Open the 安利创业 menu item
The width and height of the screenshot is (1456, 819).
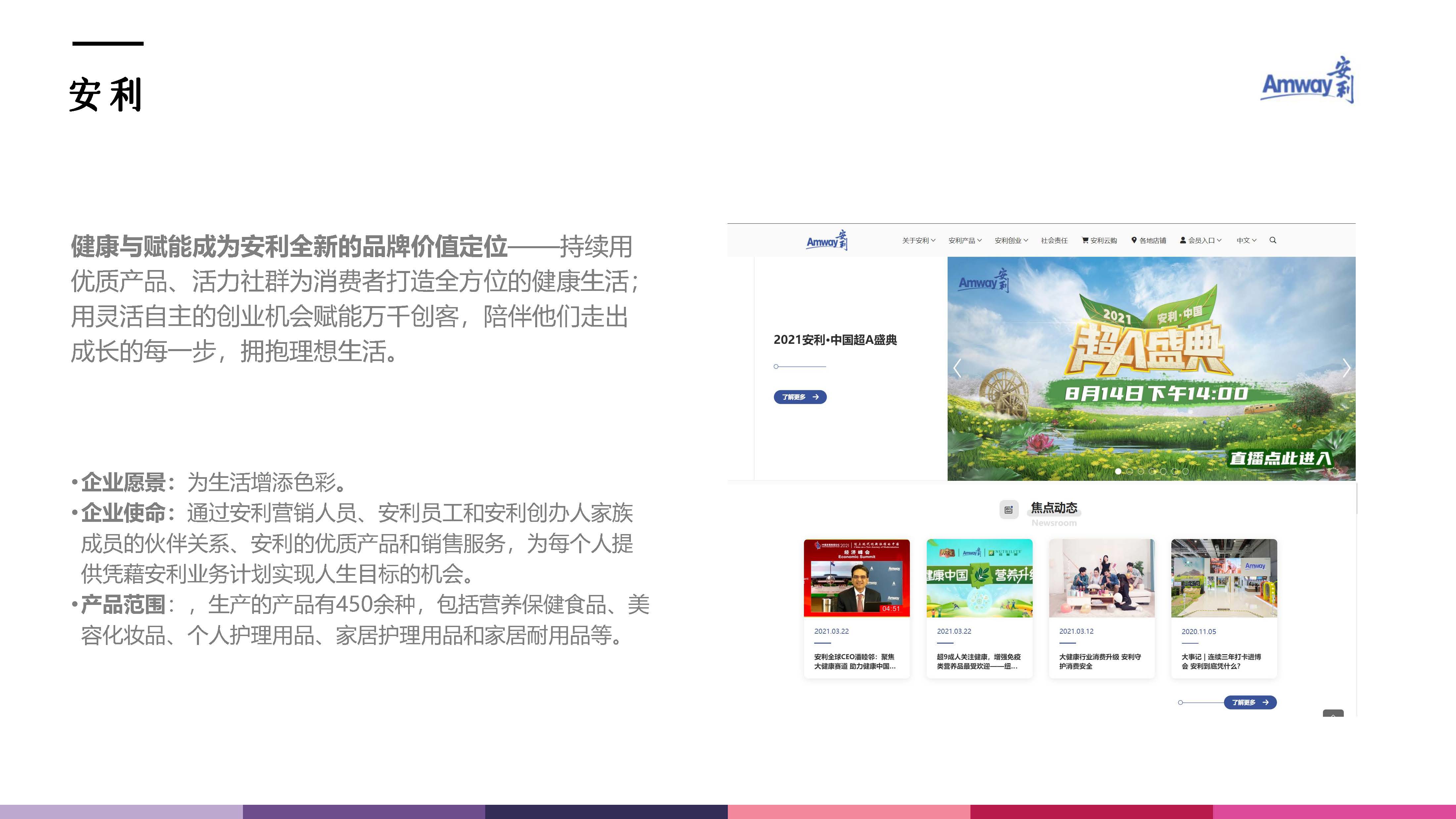coord(1011,240)
